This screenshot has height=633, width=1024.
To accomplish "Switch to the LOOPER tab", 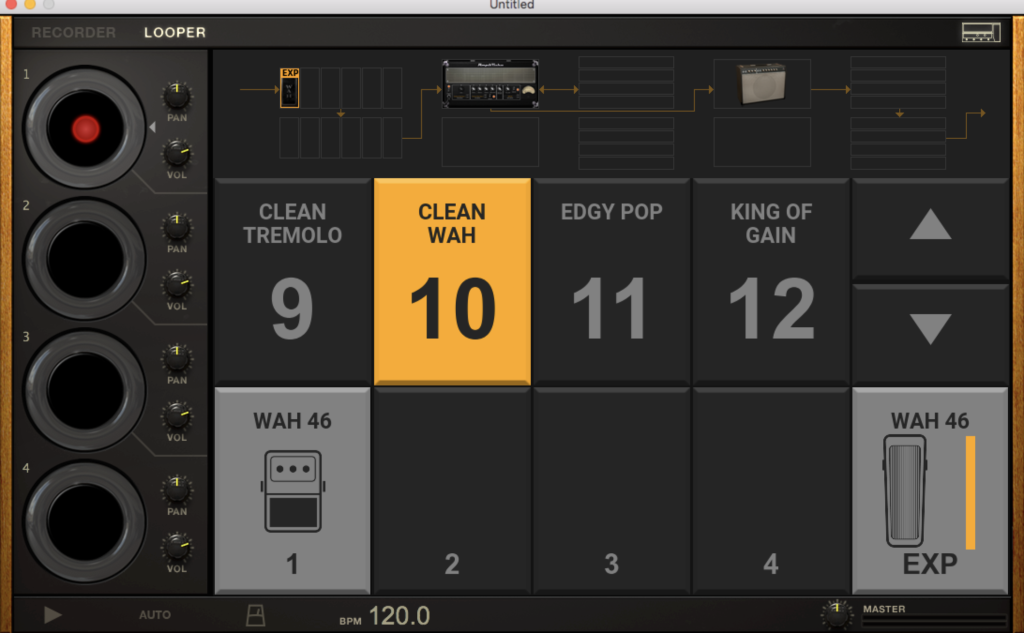I will [175, 32].
